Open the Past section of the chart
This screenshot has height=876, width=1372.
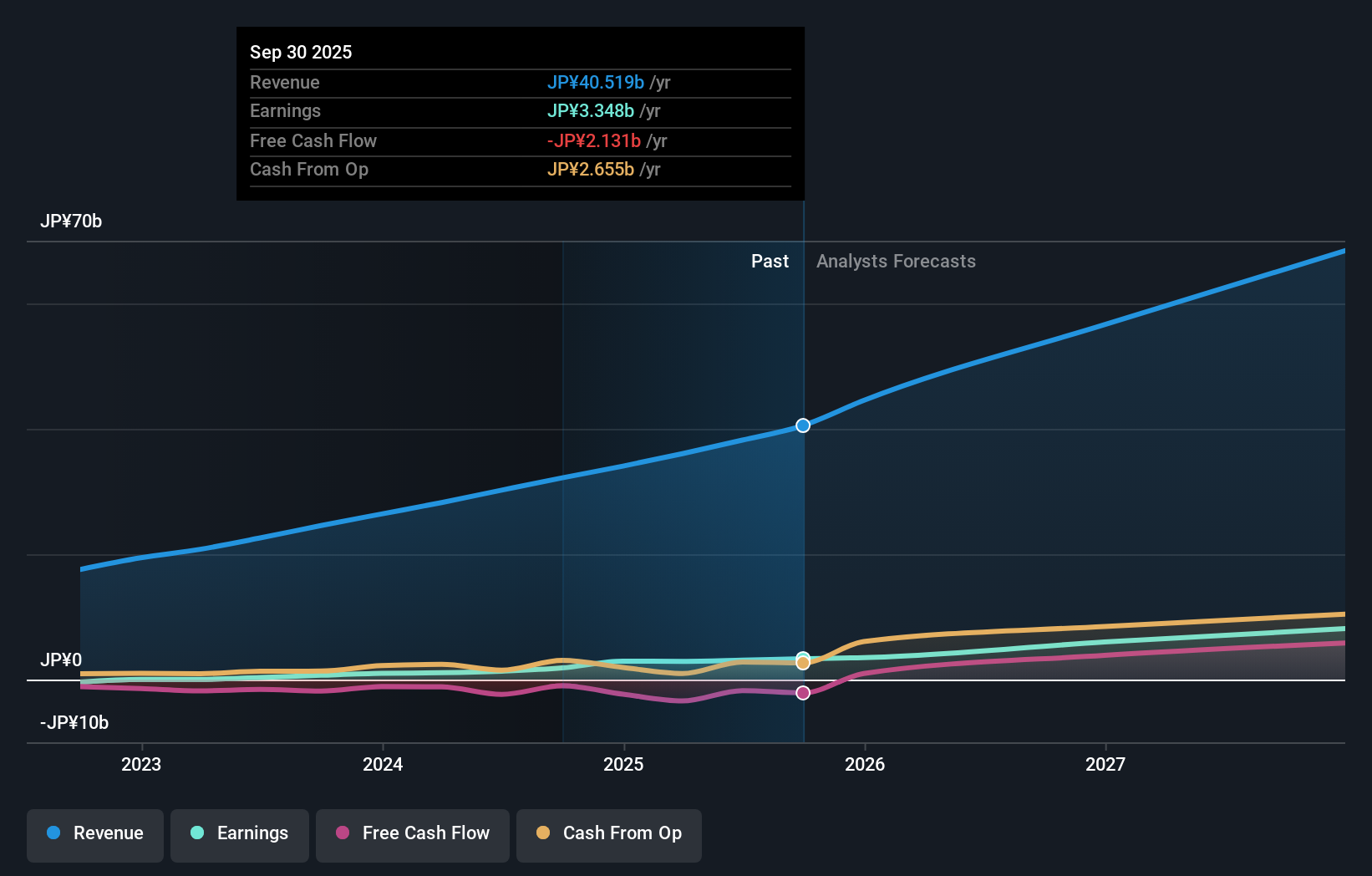tap(769, 261)
